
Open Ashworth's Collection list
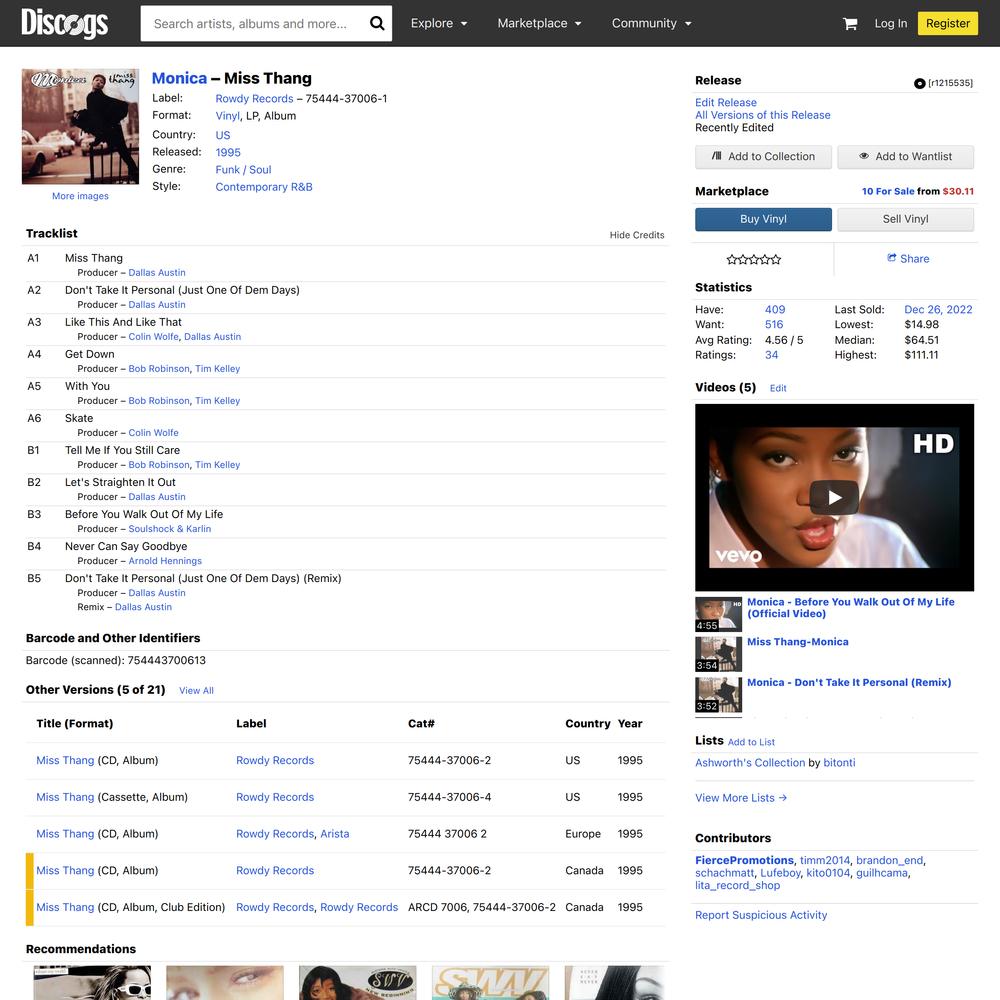[x=750, y=763]
